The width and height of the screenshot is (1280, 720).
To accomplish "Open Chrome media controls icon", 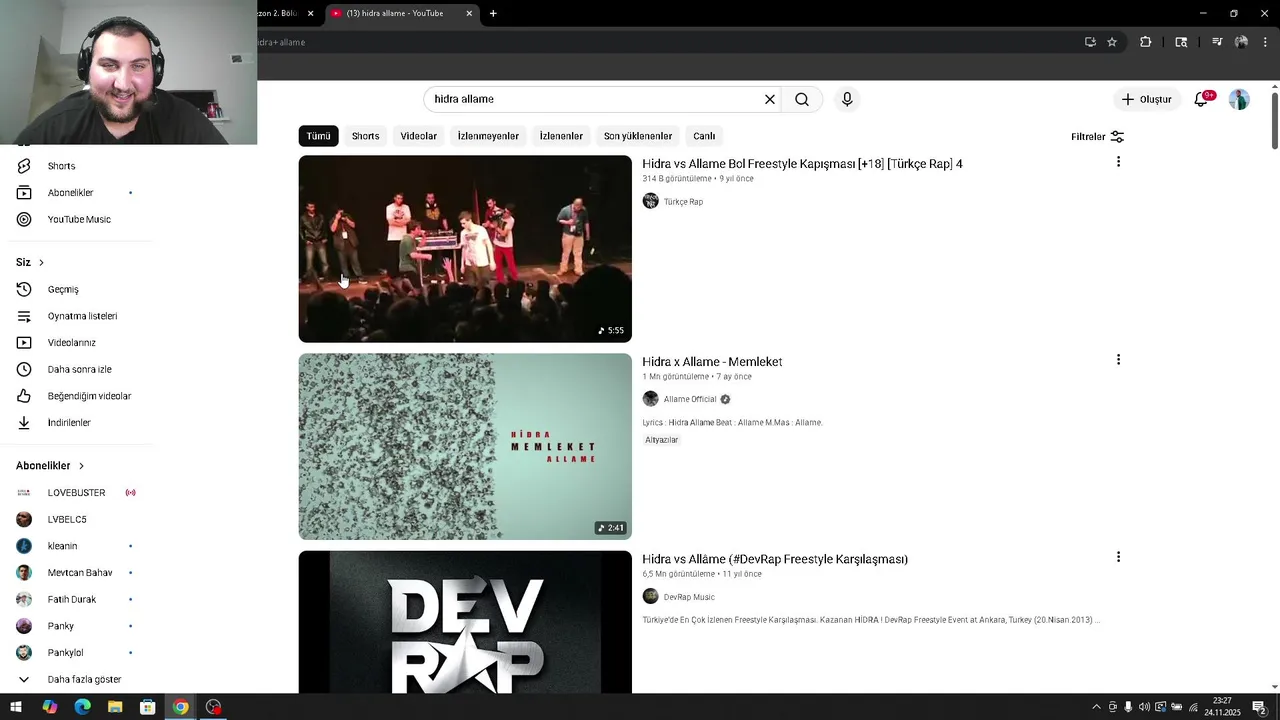I will pyautogui.click(x=1217, y=42).
